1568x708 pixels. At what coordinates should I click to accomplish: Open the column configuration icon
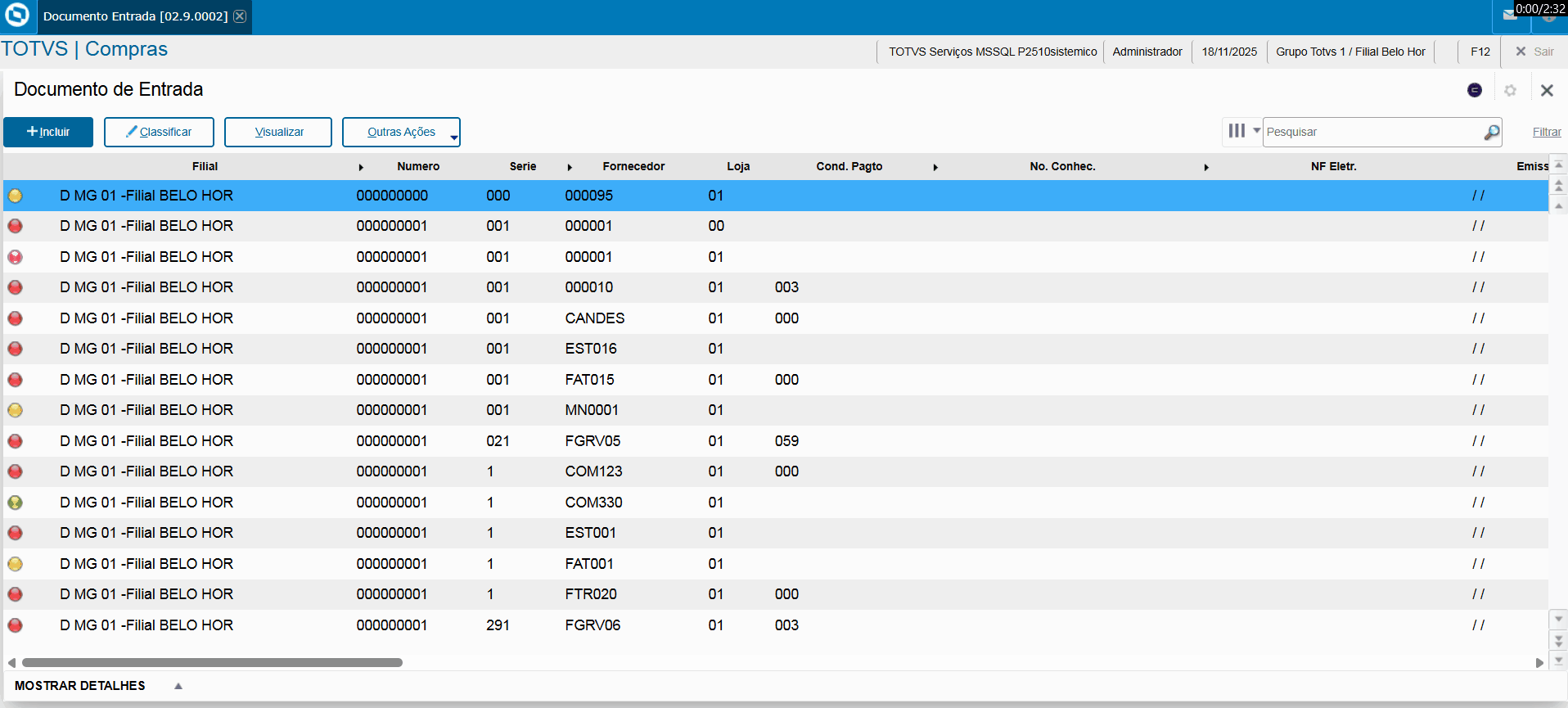click(1237, 131)
